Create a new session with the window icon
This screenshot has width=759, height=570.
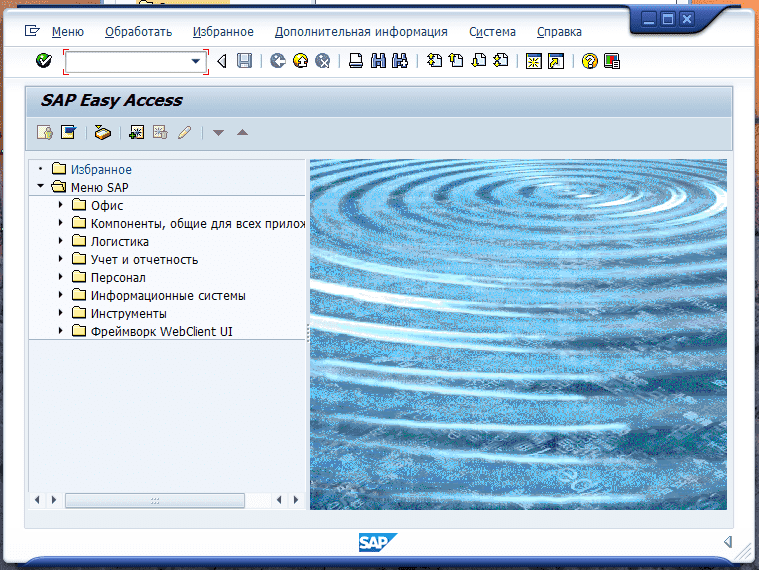pyautogui.click(x=534, y=61)
